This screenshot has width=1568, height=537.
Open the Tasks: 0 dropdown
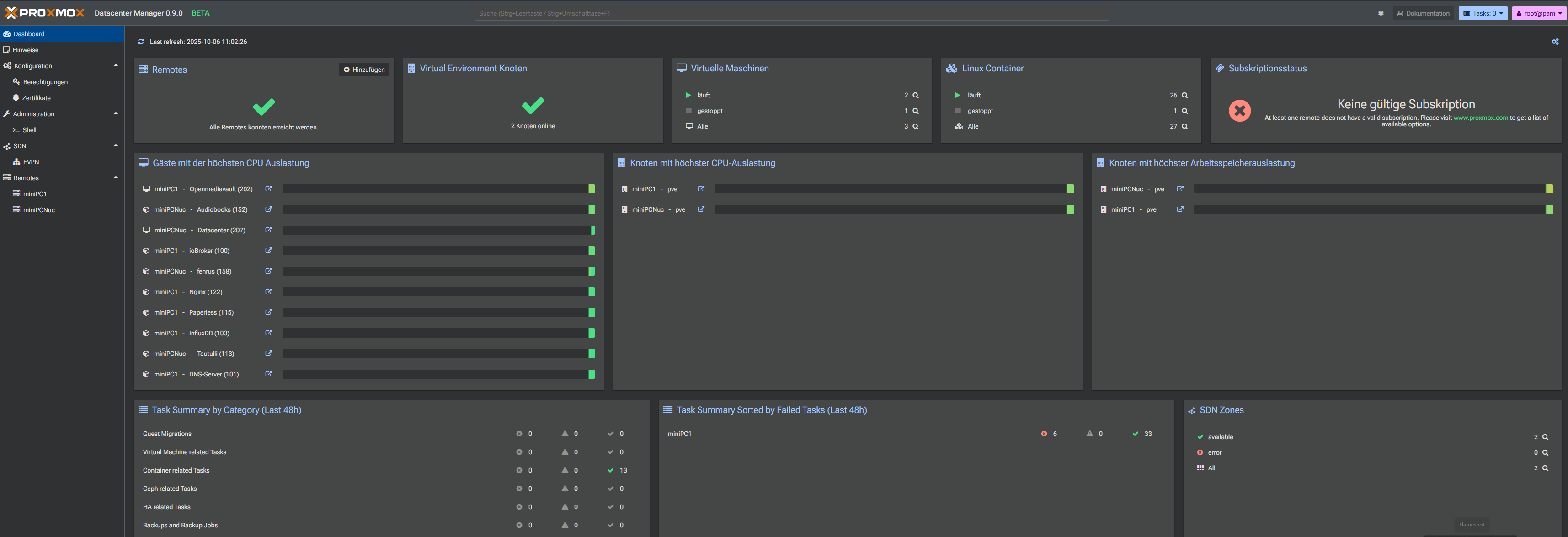coord(1482,13)
